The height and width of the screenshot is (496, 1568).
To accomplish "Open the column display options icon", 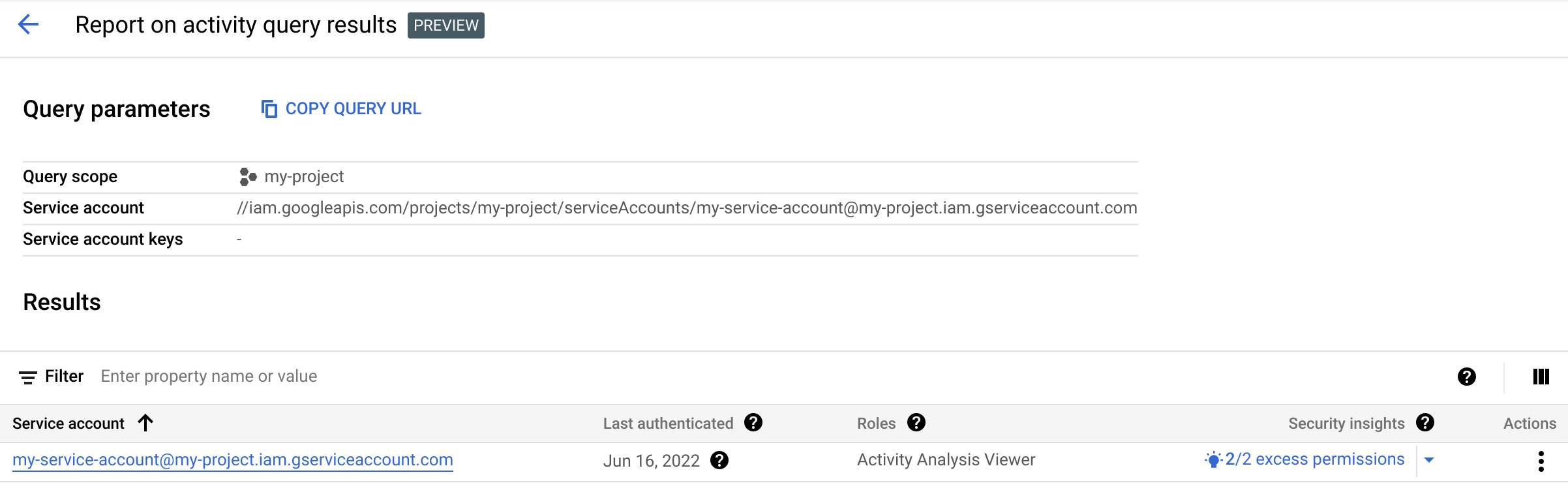I will coord(1541,377).
